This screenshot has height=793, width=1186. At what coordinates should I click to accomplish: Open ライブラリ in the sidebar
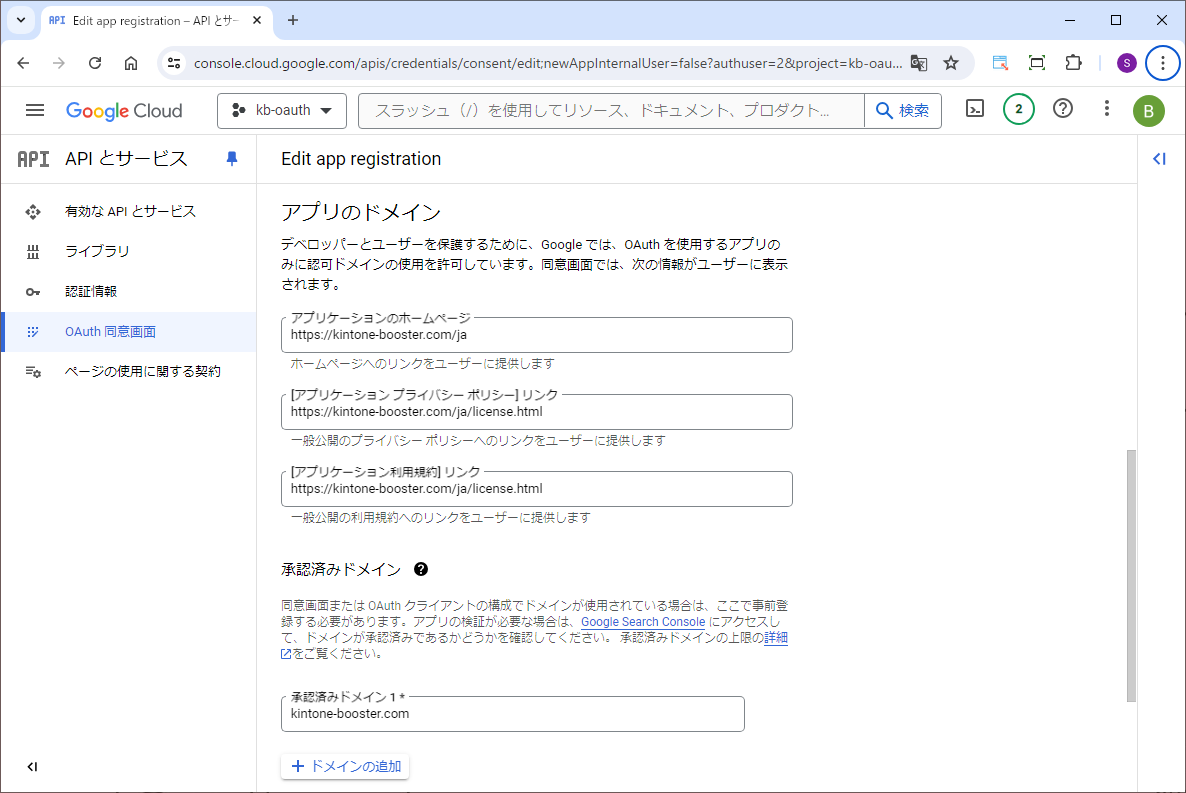pos(97,251)
